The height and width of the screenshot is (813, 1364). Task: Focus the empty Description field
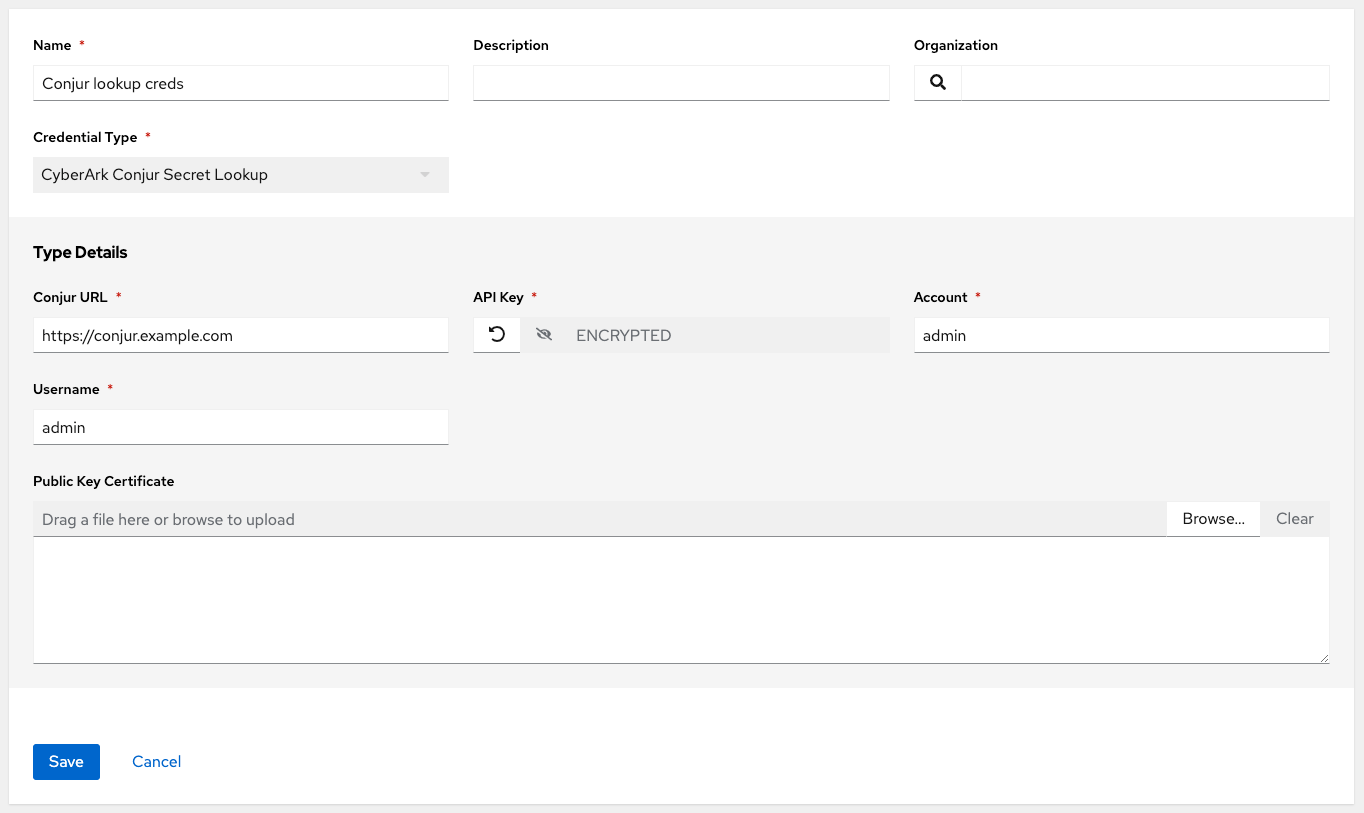coord(680,83)
